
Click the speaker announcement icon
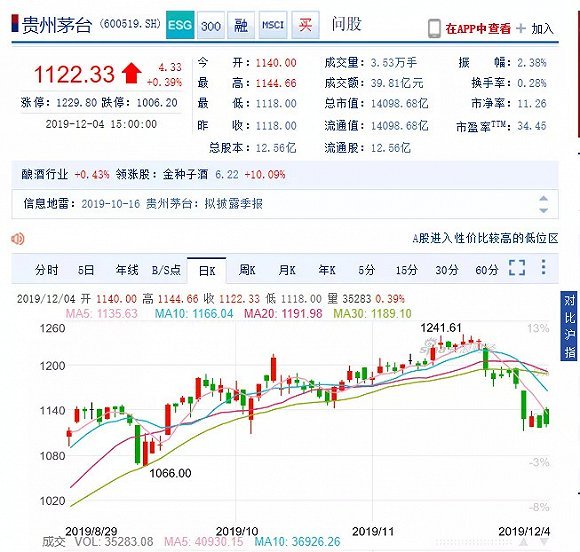click(x=17, y=239)
